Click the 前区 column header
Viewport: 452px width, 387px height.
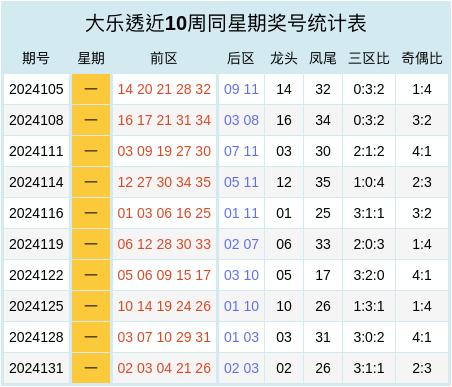164,58
